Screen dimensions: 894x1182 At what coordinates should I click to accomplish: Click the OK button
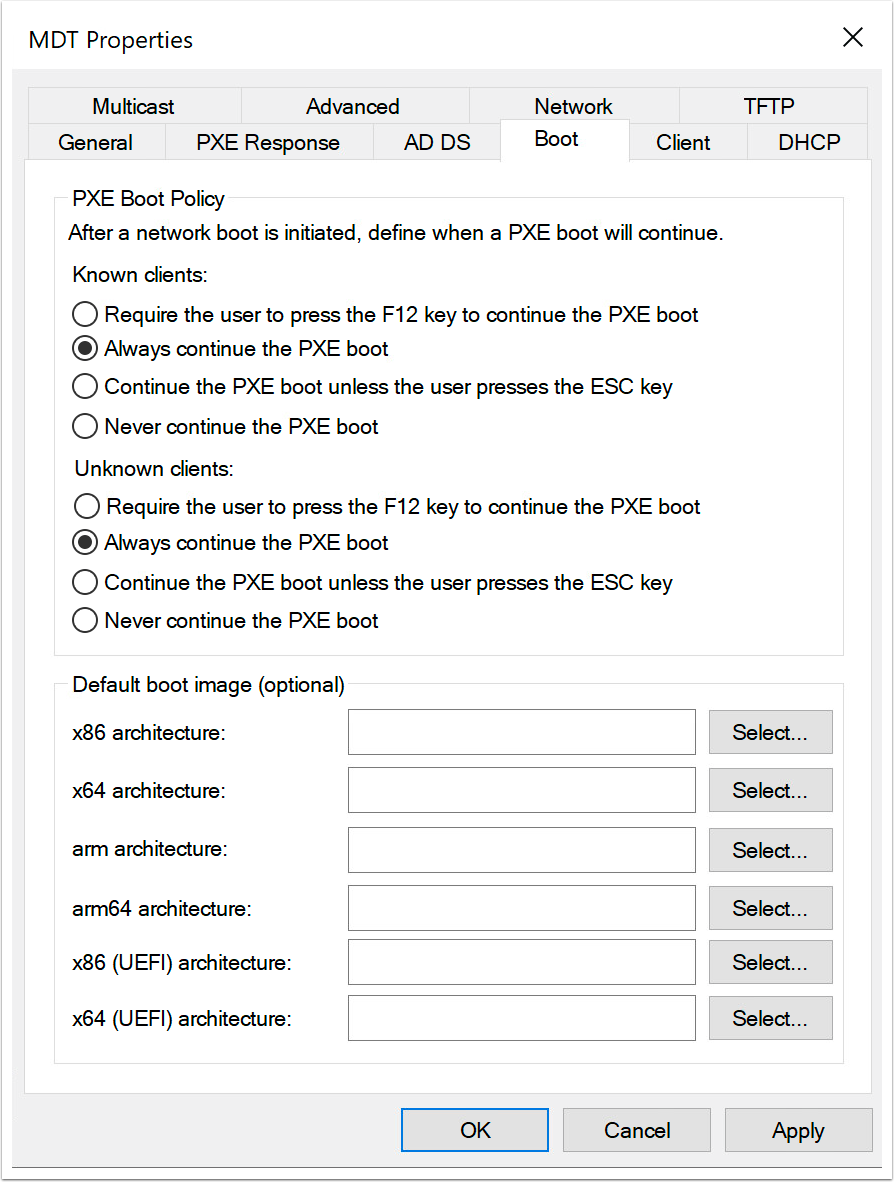(x=474, y=1130)
